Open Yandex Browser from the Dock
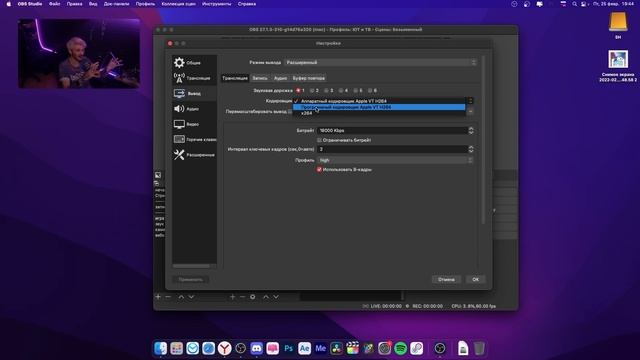The width and height of the screenshot is (640, 360). 224,348
